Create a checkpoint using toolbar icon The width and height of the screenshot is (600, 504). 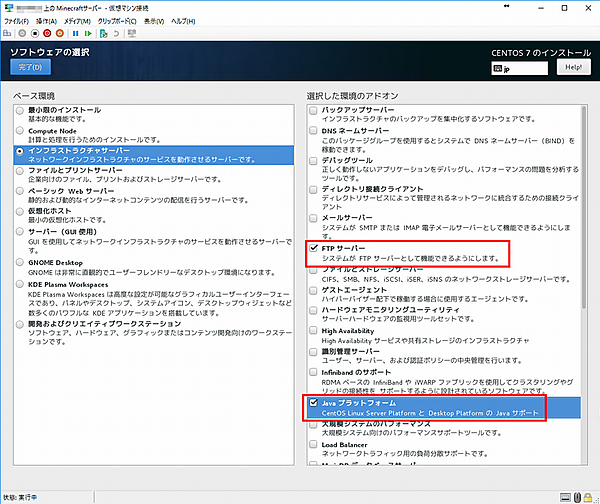[101, 32]
